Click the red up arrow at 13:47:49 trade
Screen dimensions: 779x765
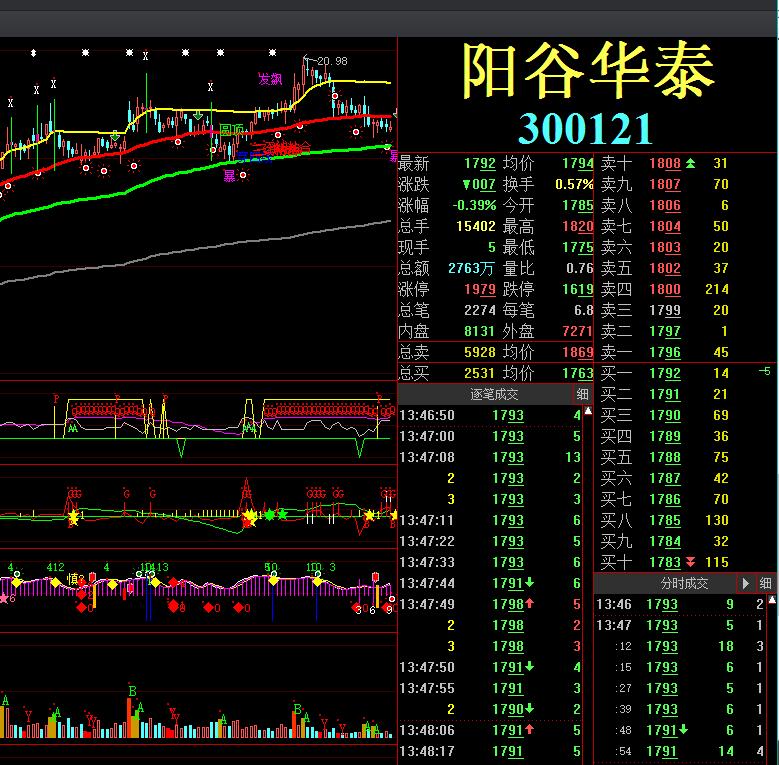[x=530, y=603]
